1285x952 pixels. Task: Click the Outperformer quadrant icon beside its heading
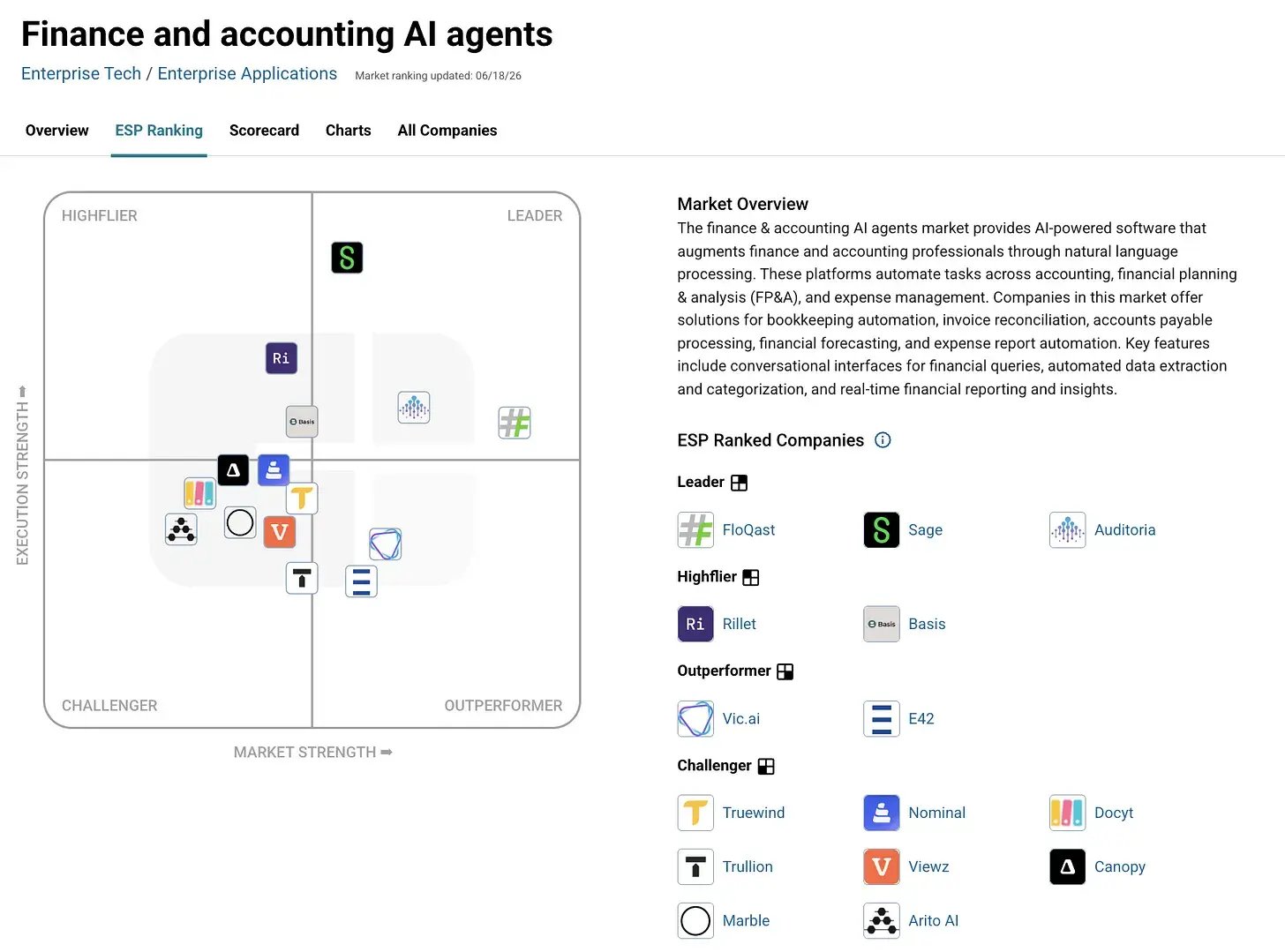click(x=785, y=671)
